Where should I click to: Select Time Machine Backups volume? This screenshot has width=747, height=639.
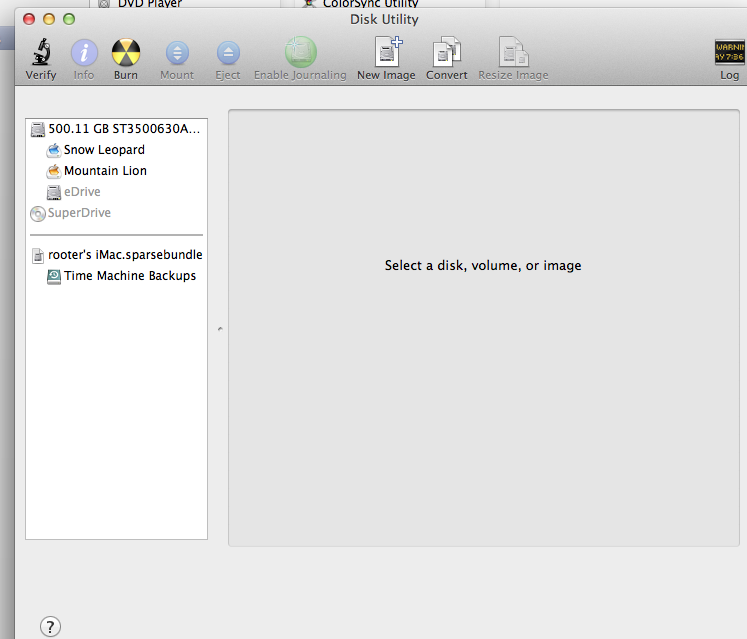[x=116, y=276]
